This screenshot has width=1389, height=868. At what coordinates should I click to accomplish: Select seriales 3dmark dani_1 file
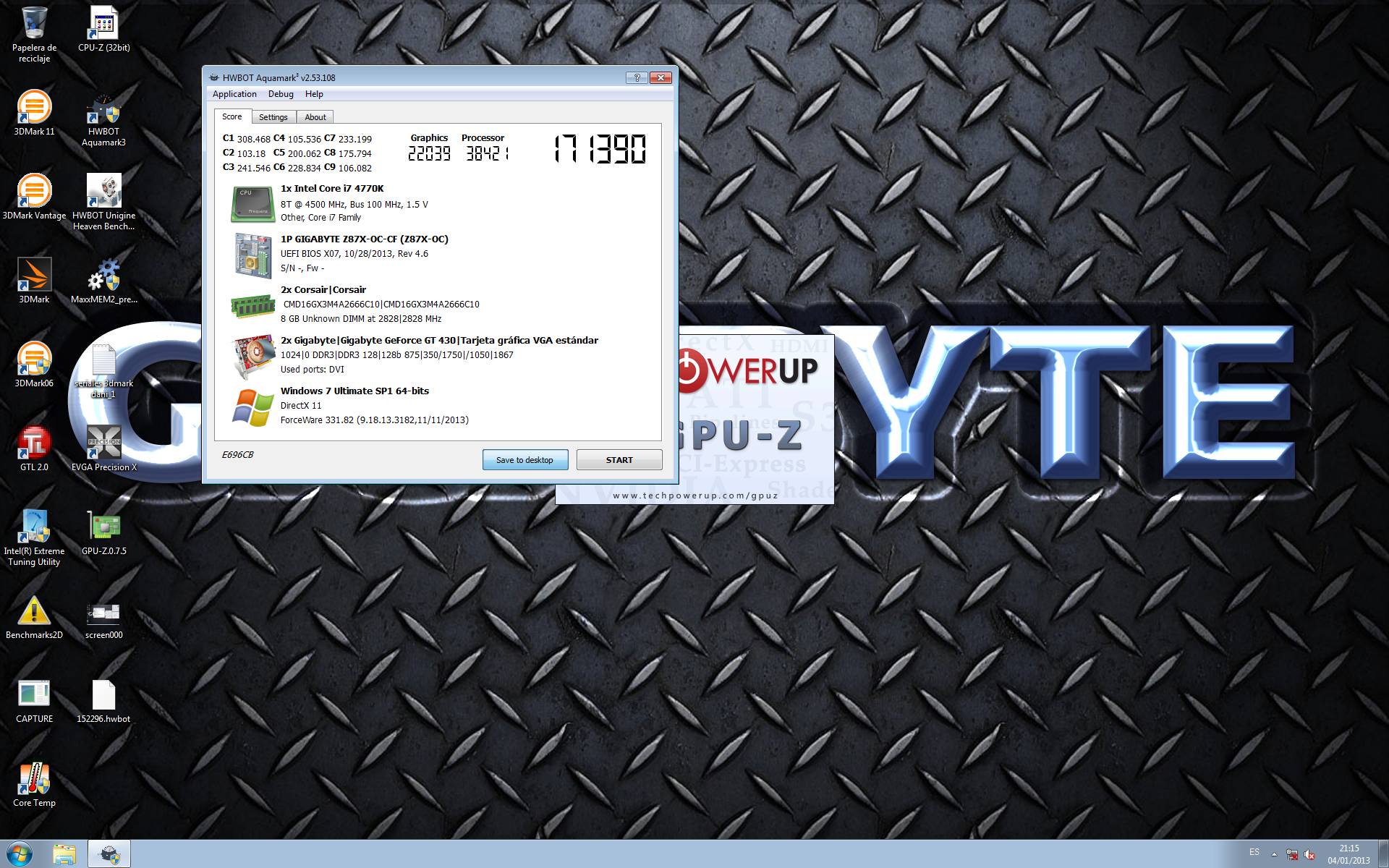tap(103, 370)
